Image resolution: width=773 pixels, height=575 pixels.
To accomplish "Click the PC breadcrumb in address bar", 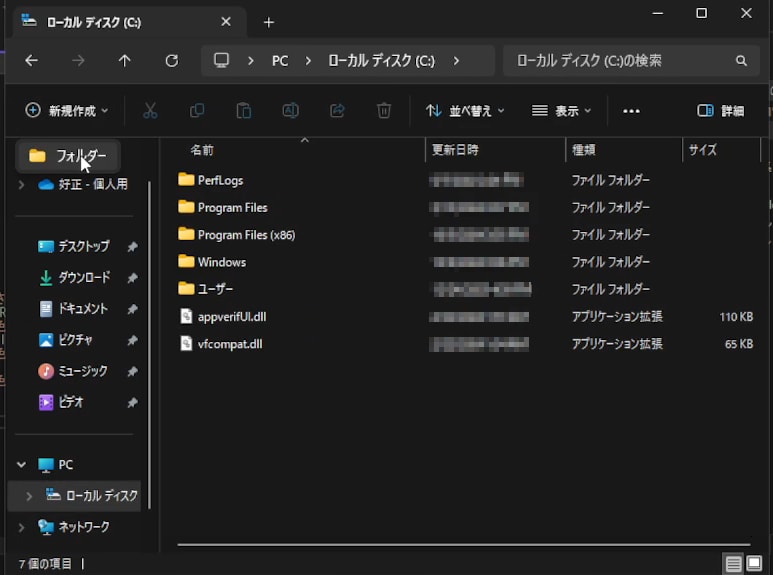I will click(280, 61).
